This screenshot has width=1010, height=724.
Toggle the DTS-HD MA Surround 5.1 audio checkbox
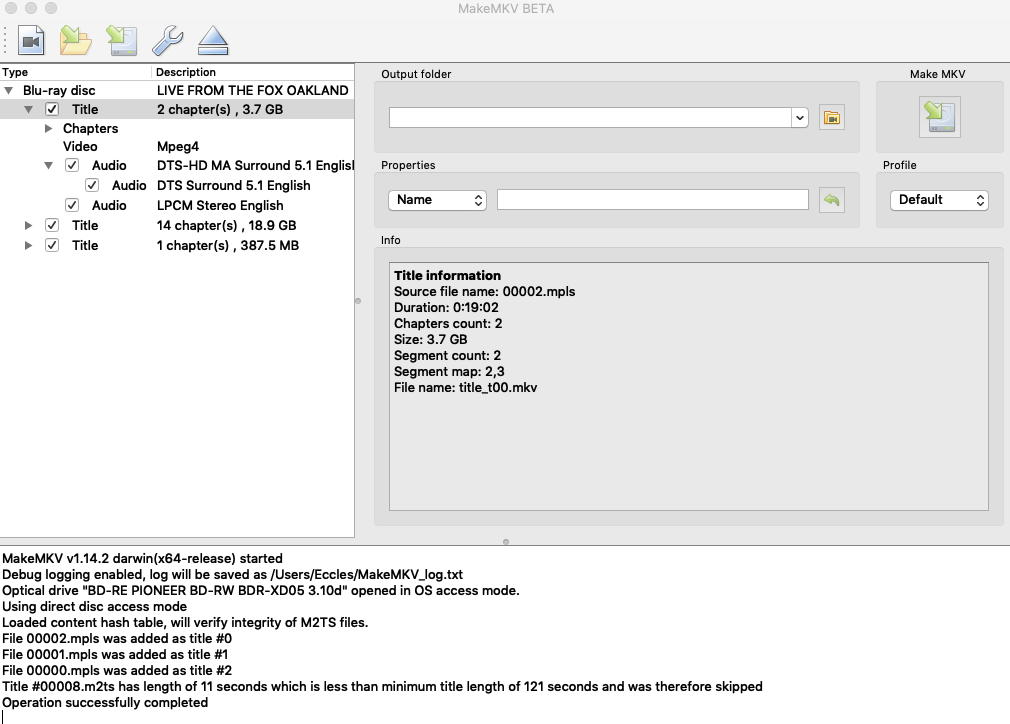[72, 166]
